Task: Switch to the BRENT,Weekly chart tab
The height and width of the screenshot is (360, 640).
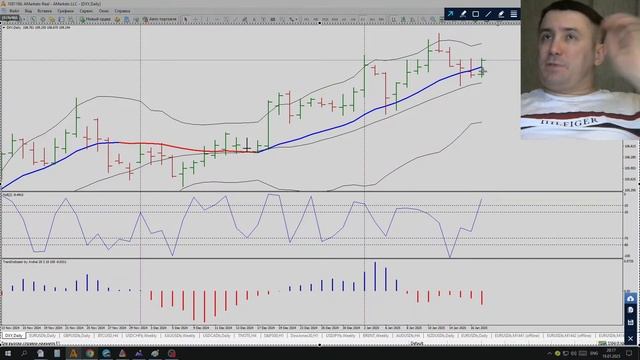Action: coord(376,336)
